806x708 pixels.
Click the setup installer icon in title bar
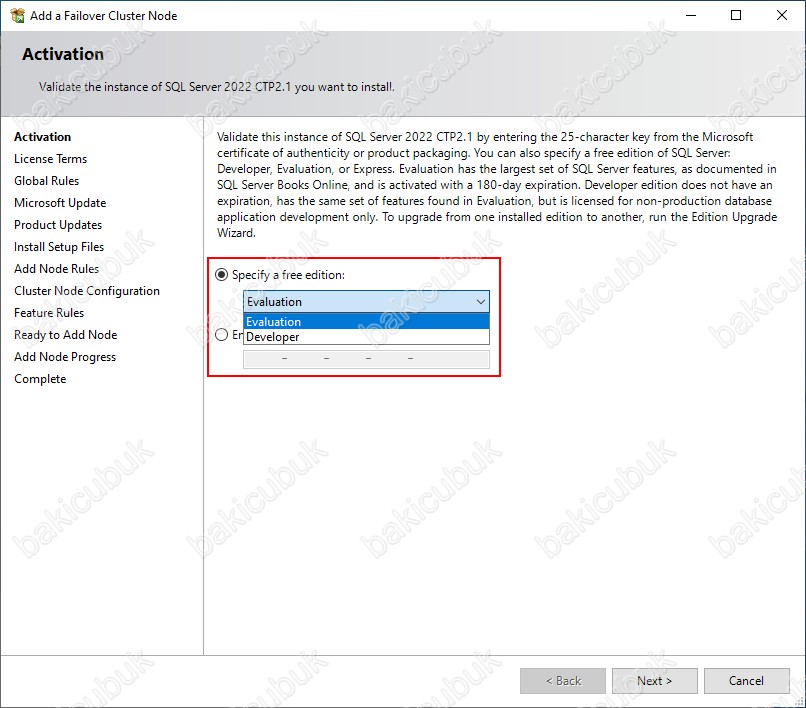tap(17, 15)
